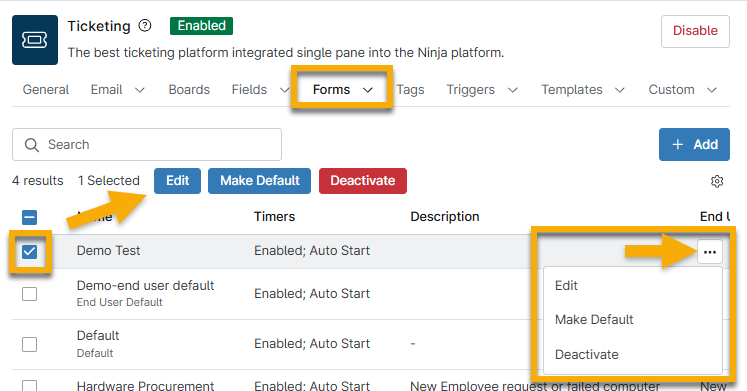This screenshot has width=747, height=391.
Task: Switch to the Tags tab
Action: click(411, 90)
